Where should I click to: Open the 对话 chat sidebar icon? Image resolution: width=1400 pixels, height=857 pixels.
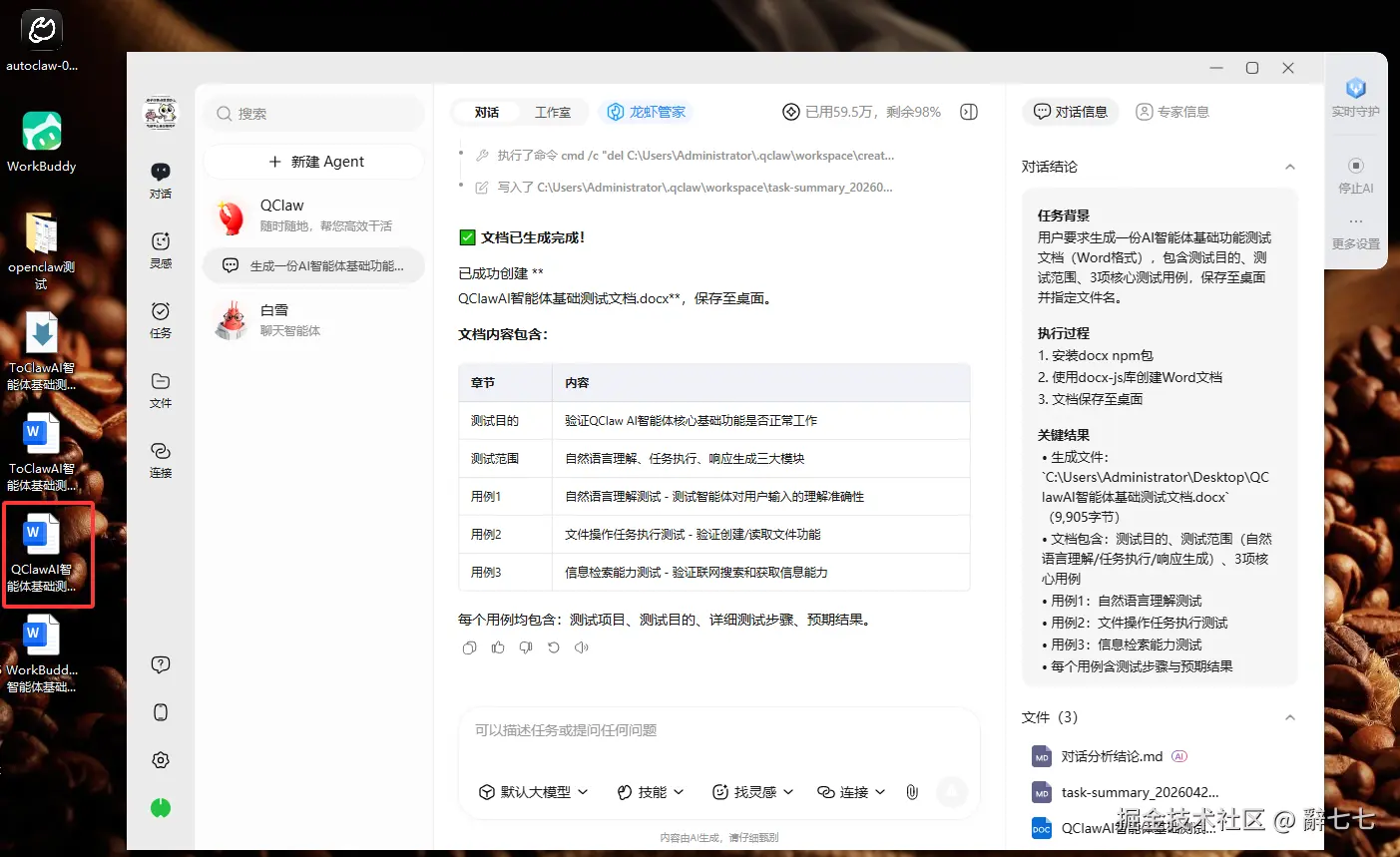tap(161, 180)
